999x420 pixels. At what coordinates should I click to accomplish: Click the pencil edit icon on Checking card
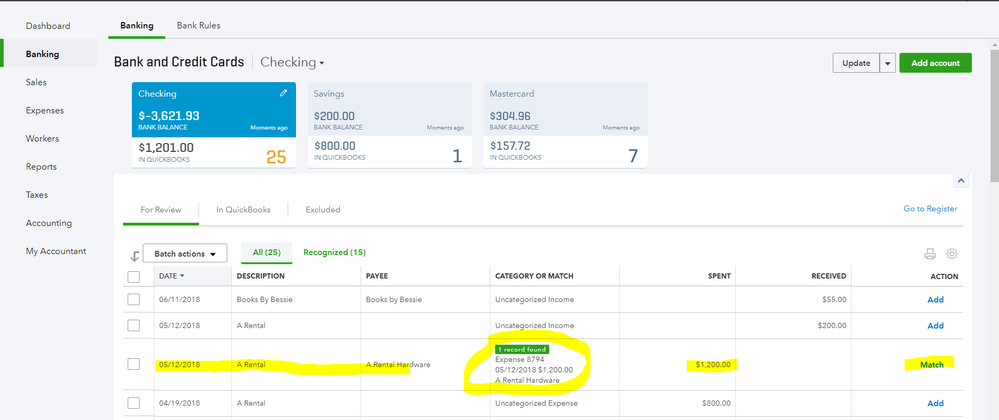(x=283, y=93)
